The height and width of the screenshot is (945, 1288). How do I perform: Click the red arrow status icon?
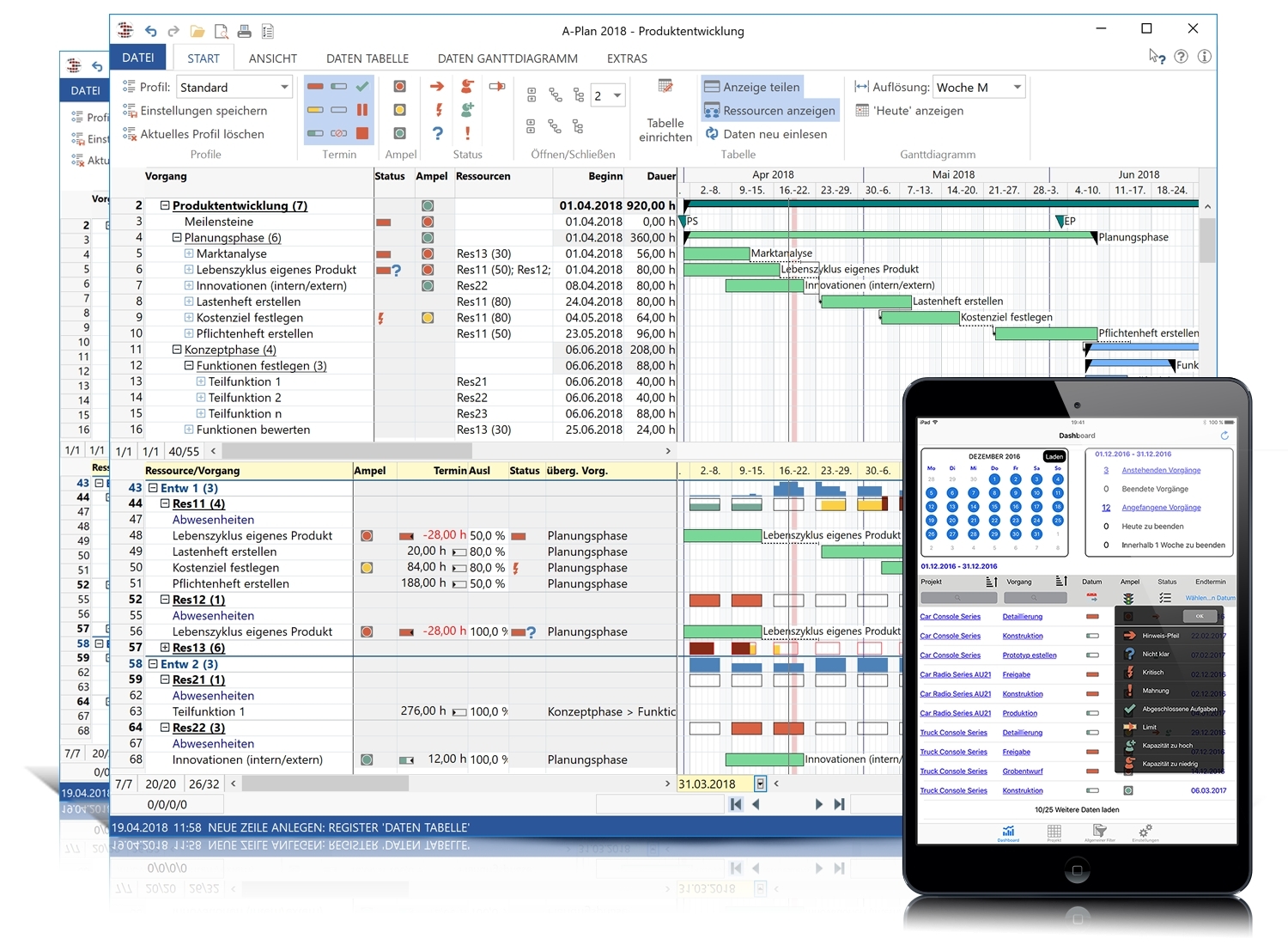click(x=437, y=86)
